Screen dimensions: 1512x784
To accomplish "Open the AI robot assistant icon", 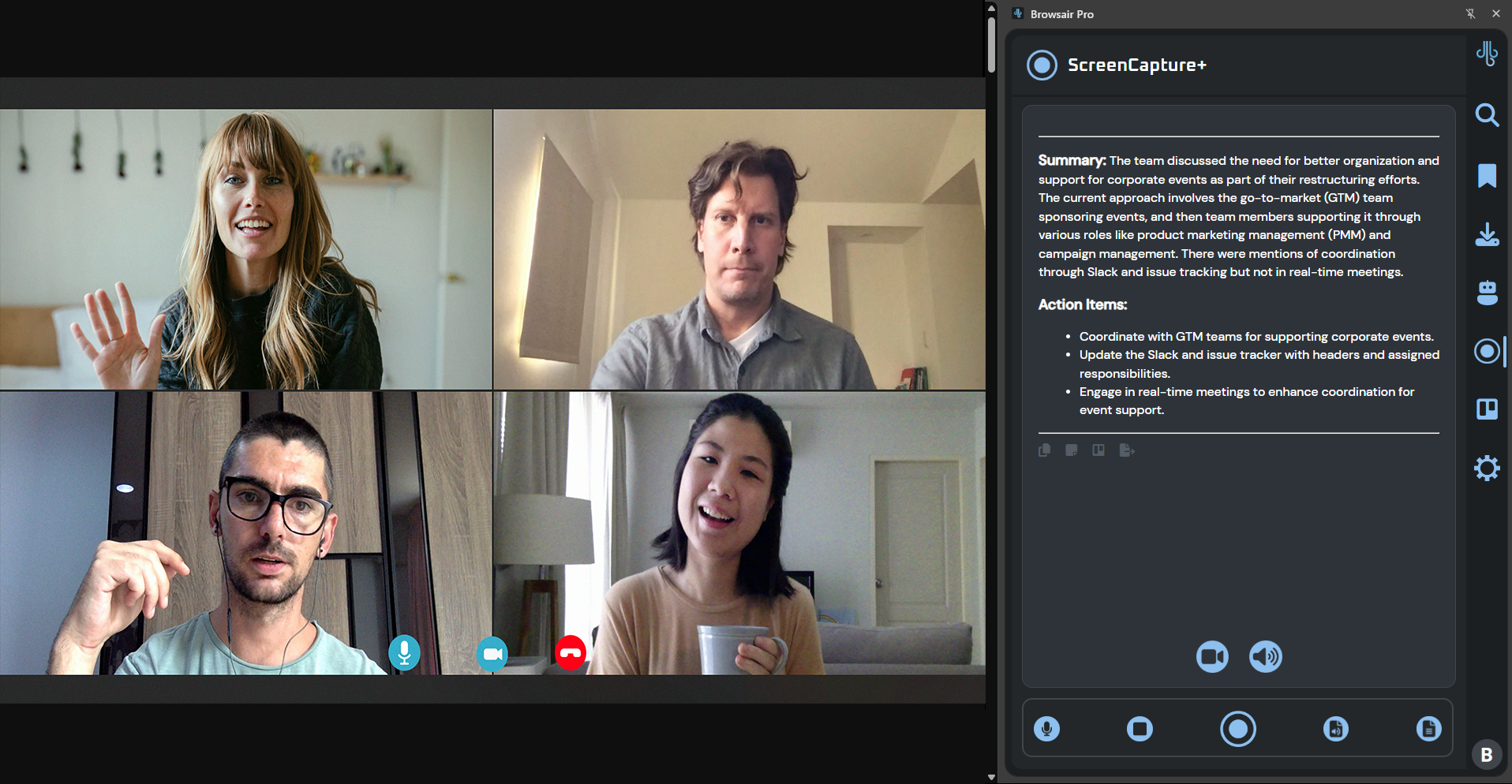I will [1487, 293].
